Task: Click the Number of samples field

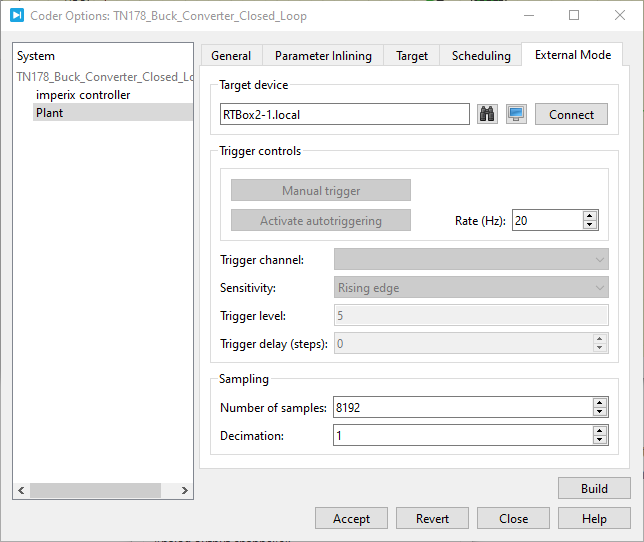Action: coord(462,407)
